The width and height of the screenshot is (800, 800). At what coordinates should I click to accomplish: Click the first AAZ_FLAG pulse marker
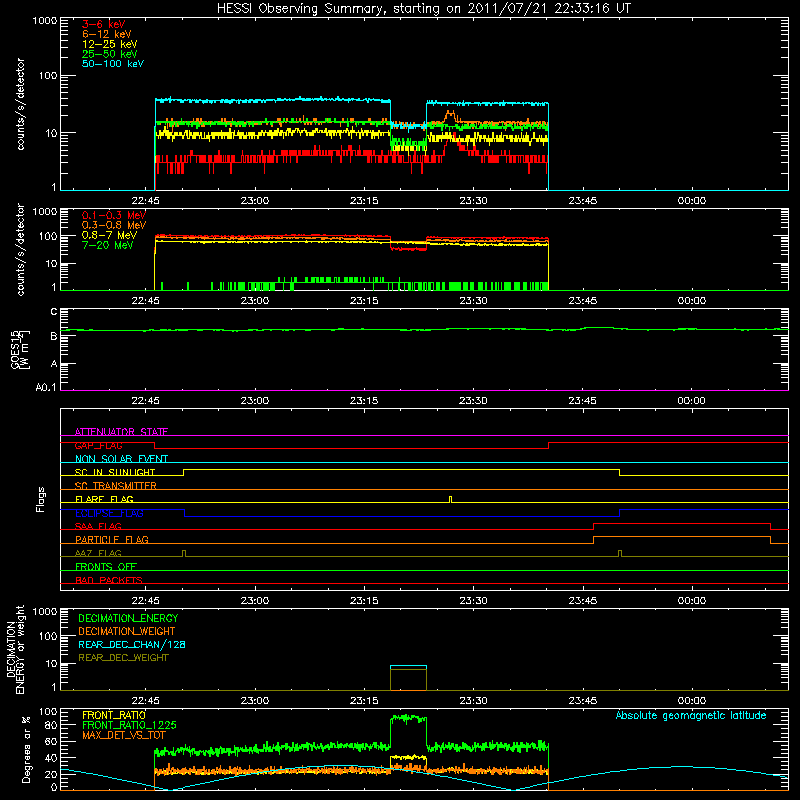(184, 553)
